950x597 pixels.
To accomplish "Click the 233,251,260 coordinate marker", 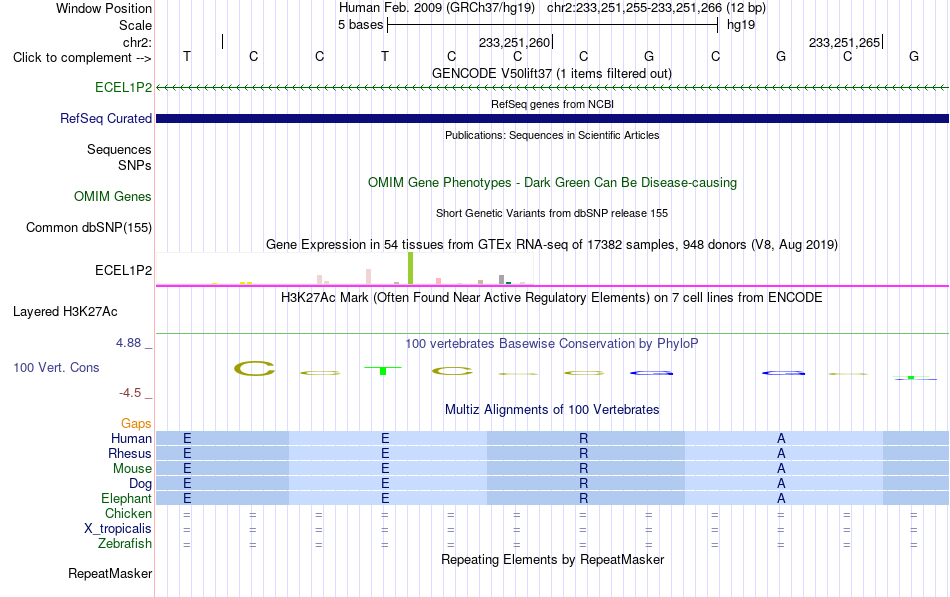I will click(x=514, y=42).
